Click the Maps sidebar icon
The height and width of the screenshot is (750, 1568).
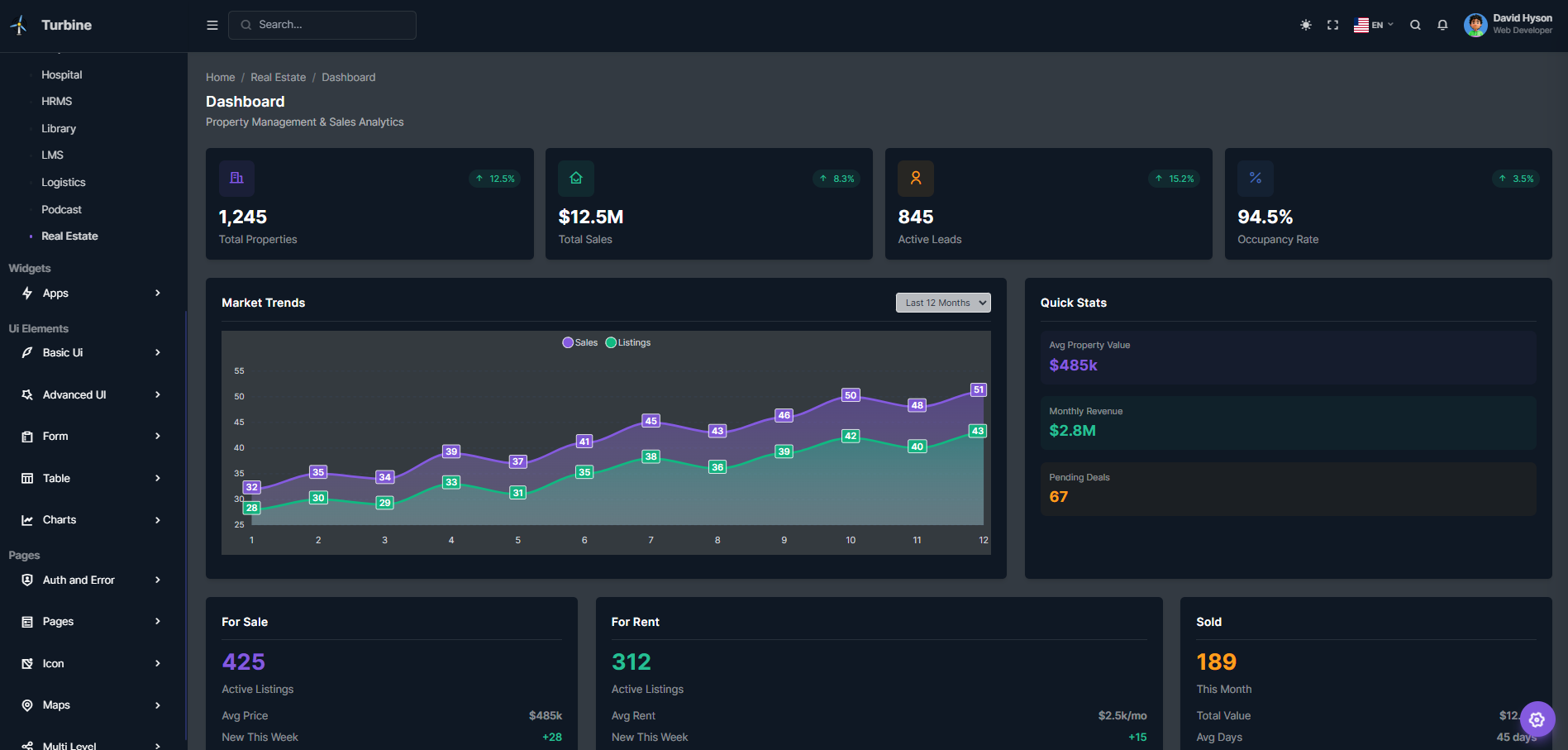tap(27, 705)
